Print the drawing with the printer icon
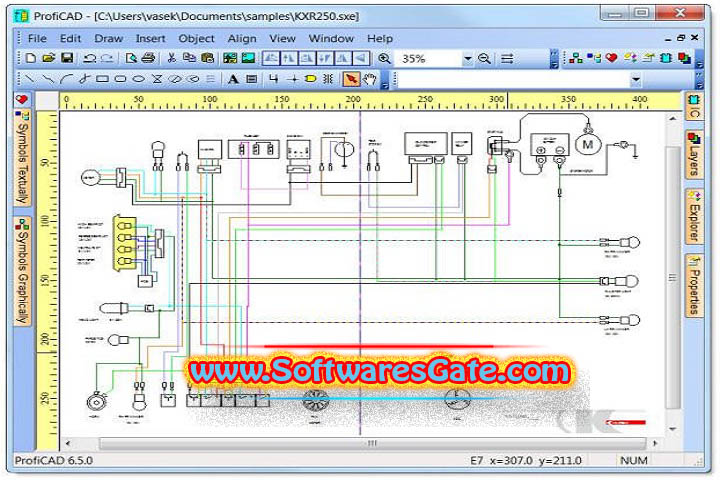This screenshot has height=480, width=720. (x=148, y=58)
